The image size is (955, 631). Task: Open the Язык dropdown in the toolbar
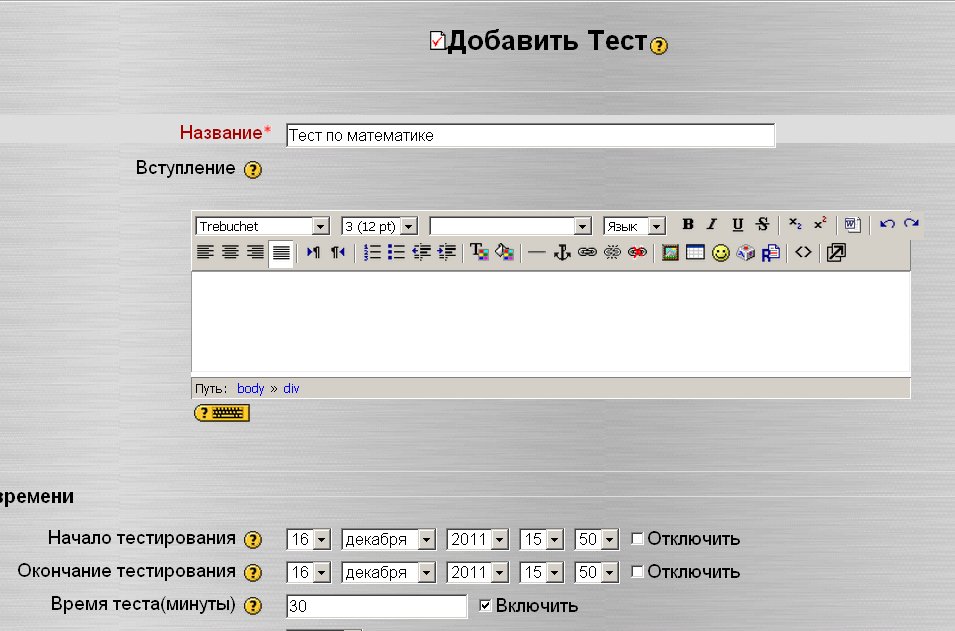(633, 225)
